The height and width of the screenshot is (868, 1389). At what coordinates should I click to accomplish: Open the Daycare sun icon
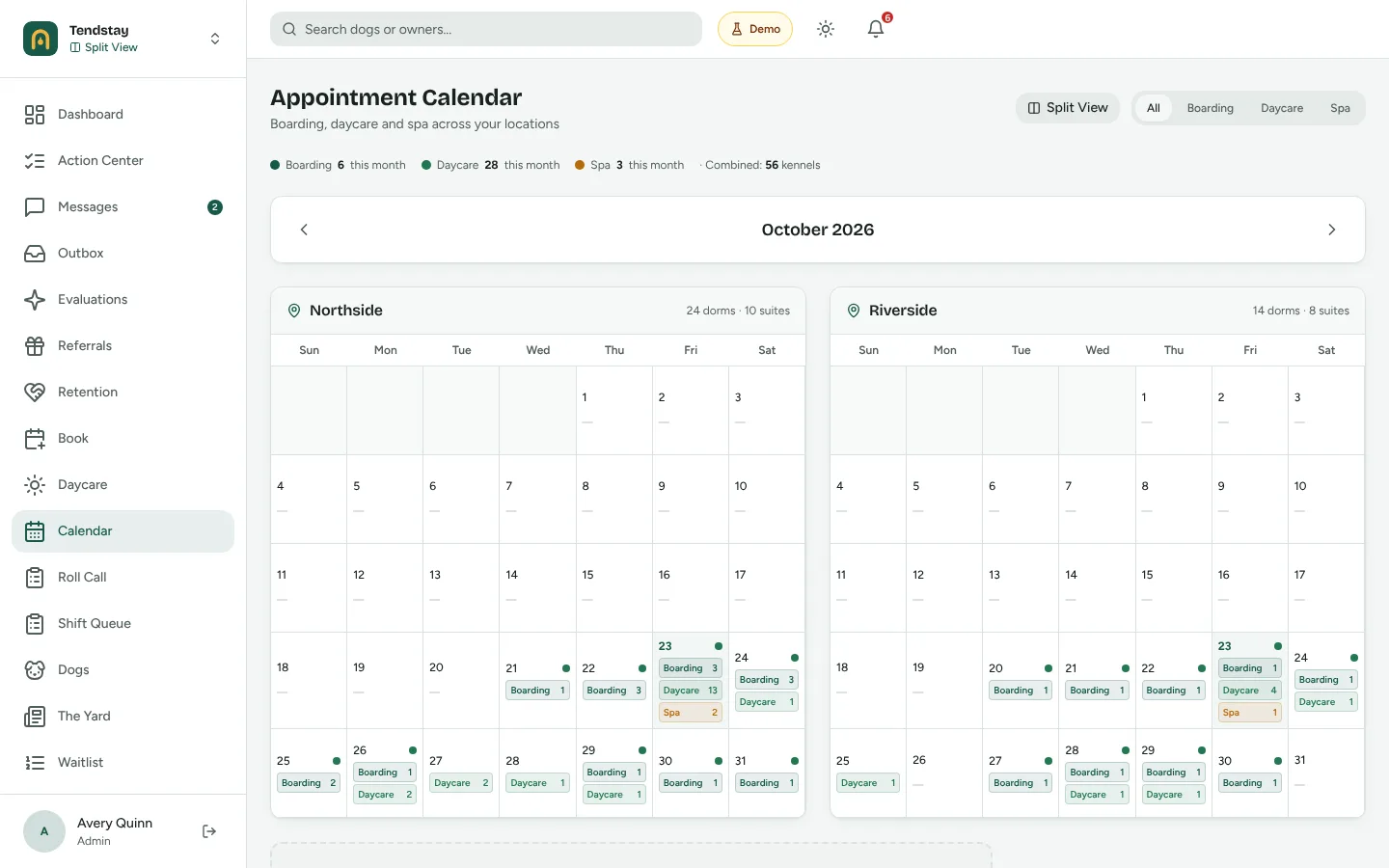tap(35, 485)
